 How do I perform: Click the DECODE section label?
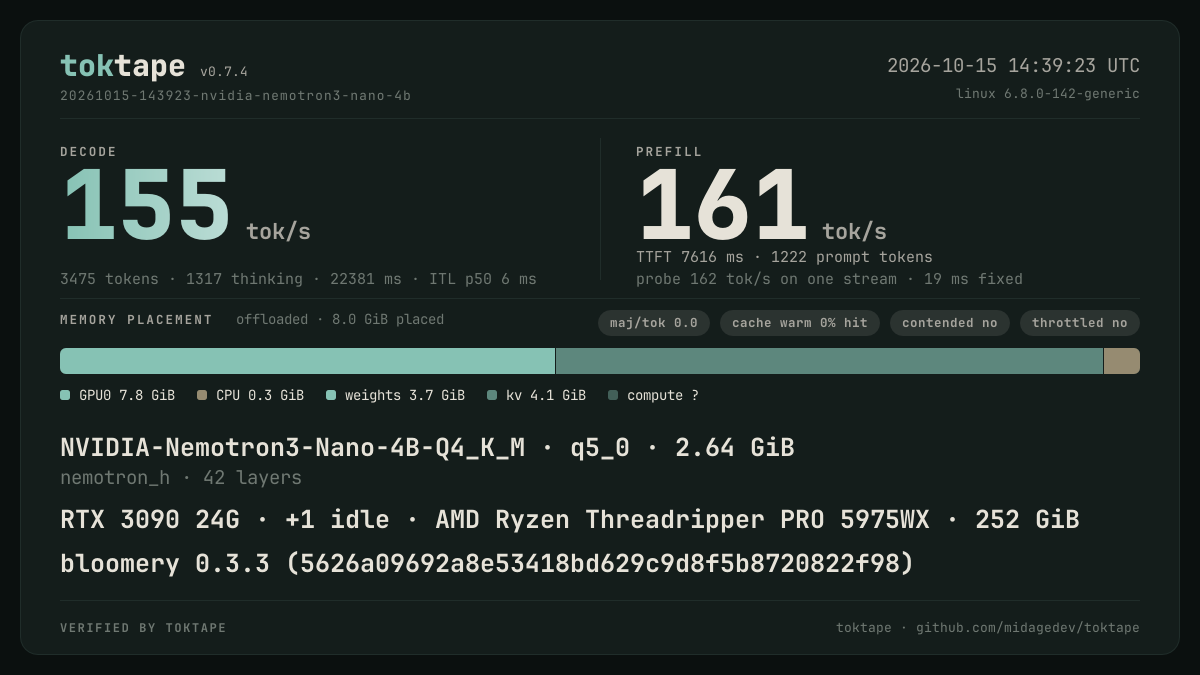(x=88, y=152)
